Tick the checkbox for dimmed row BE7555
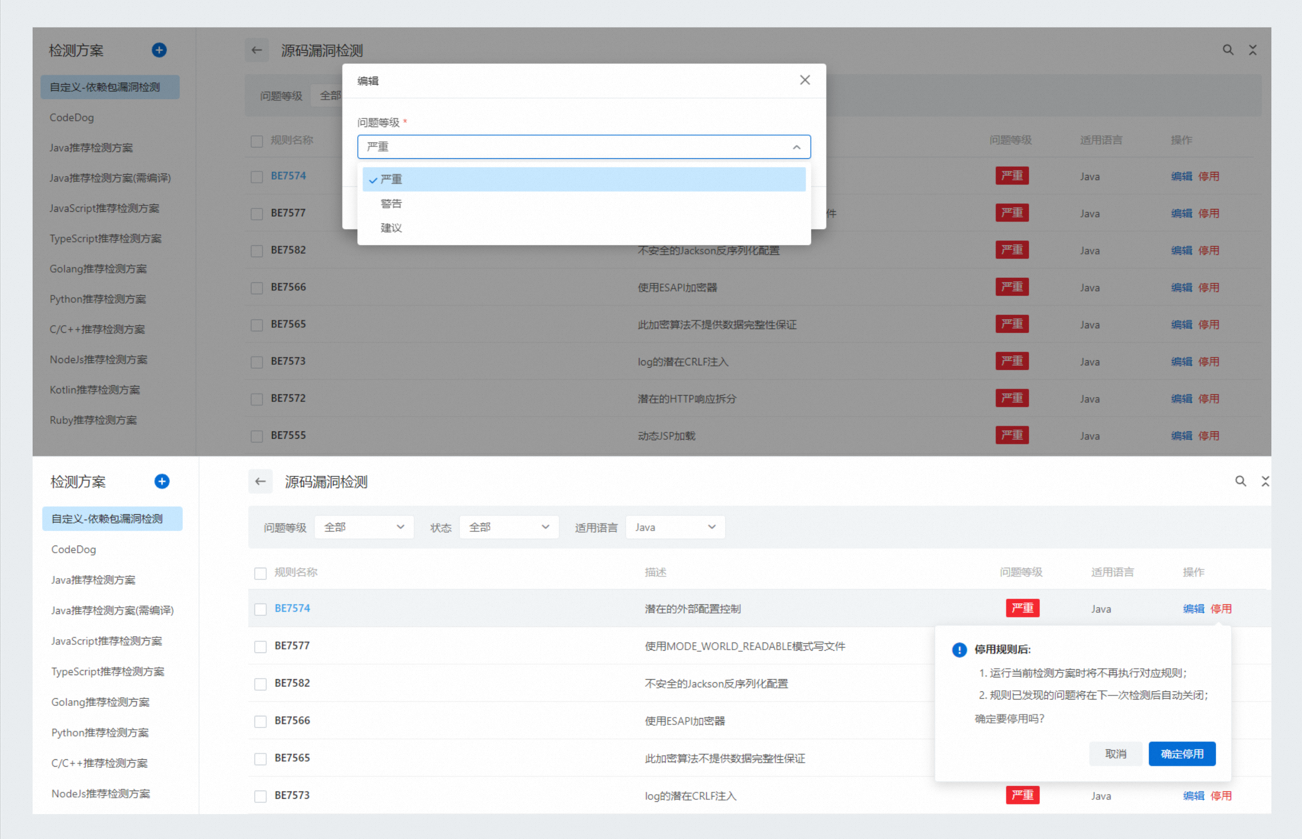 [257, 436]
